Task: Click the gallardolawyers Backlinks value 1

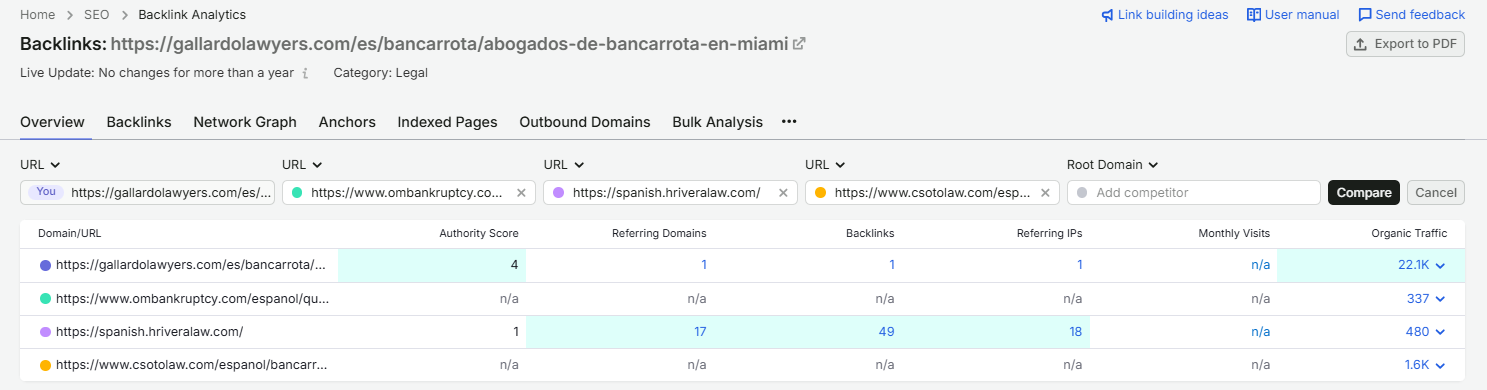Action: point(891,265)
